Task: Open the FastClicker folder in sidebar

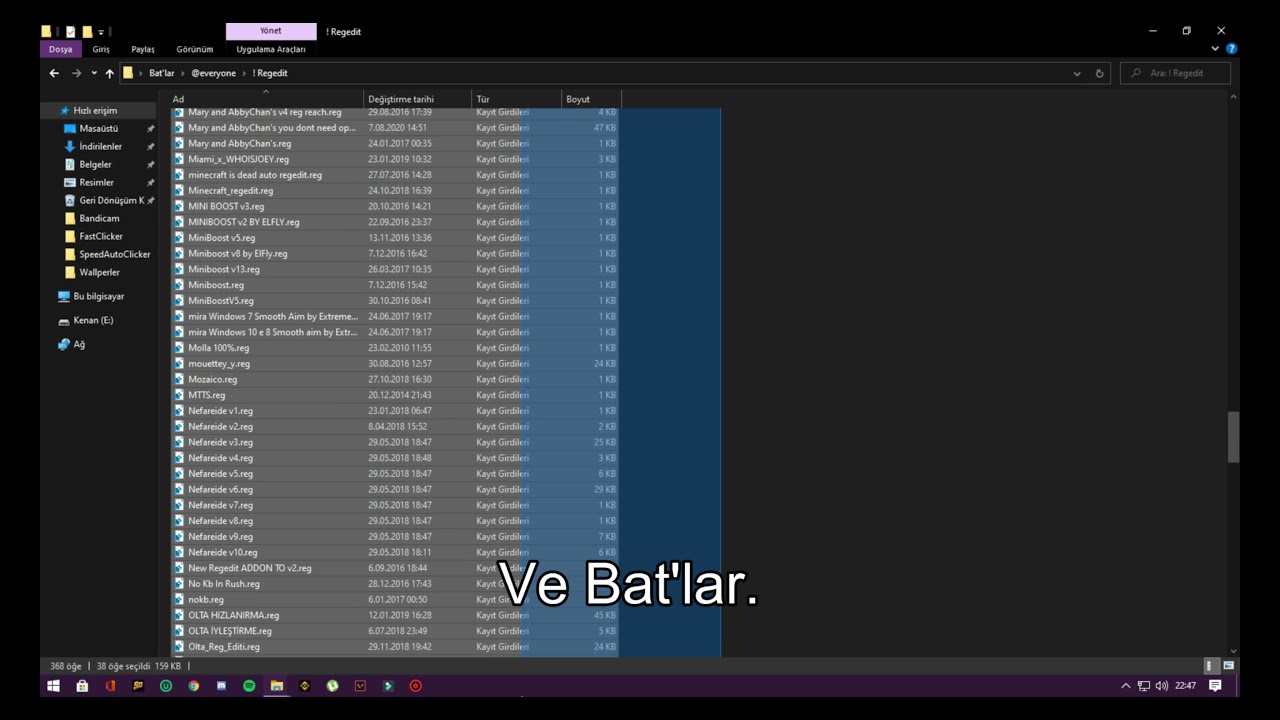Action: point(101,237)
